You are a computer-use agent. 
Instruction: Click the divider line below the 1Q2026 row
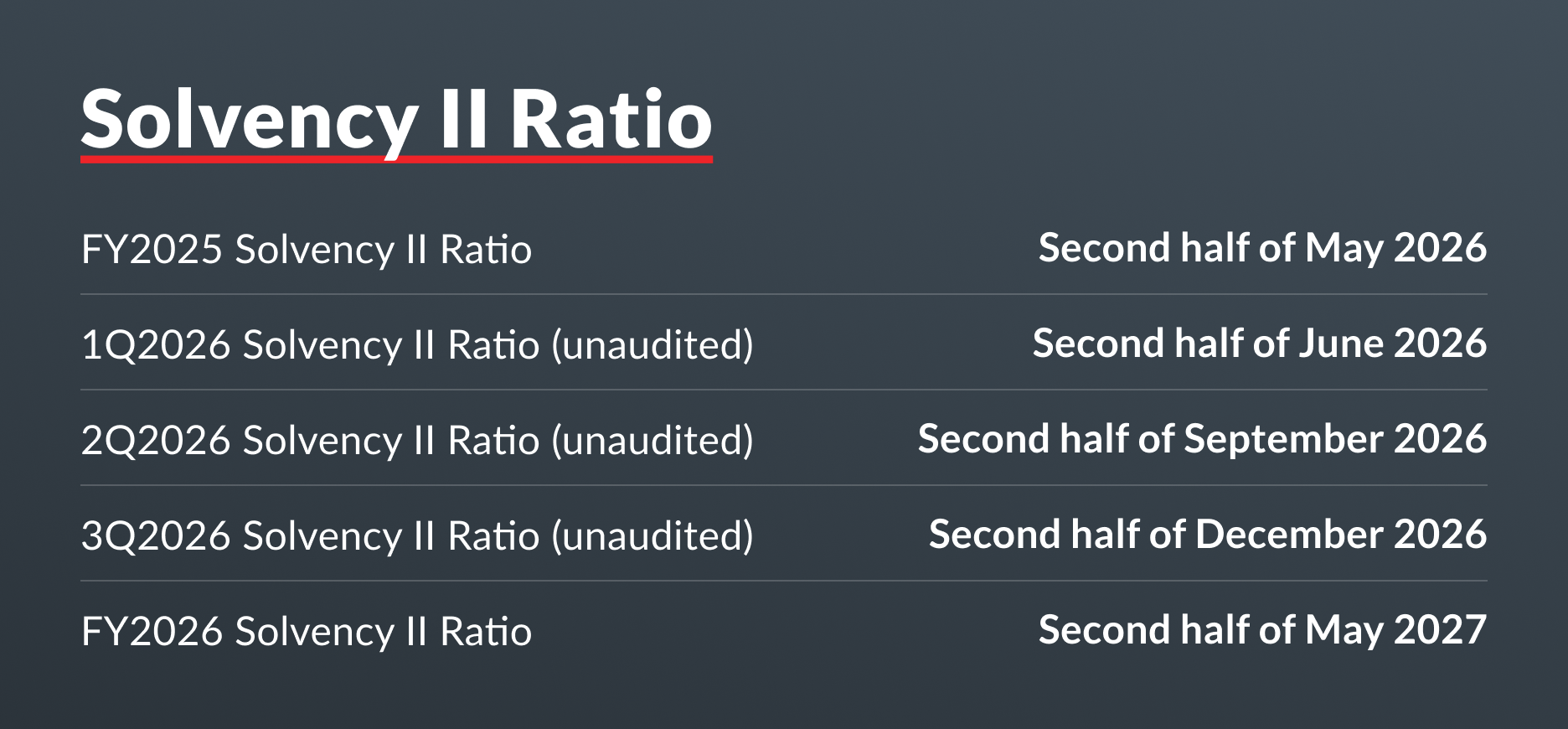coord(784,390)
